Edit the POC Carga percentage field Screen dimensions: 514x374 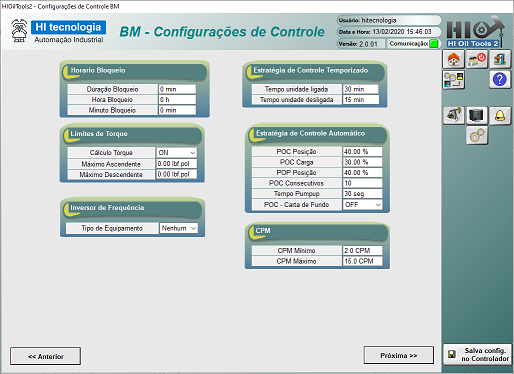362,162
